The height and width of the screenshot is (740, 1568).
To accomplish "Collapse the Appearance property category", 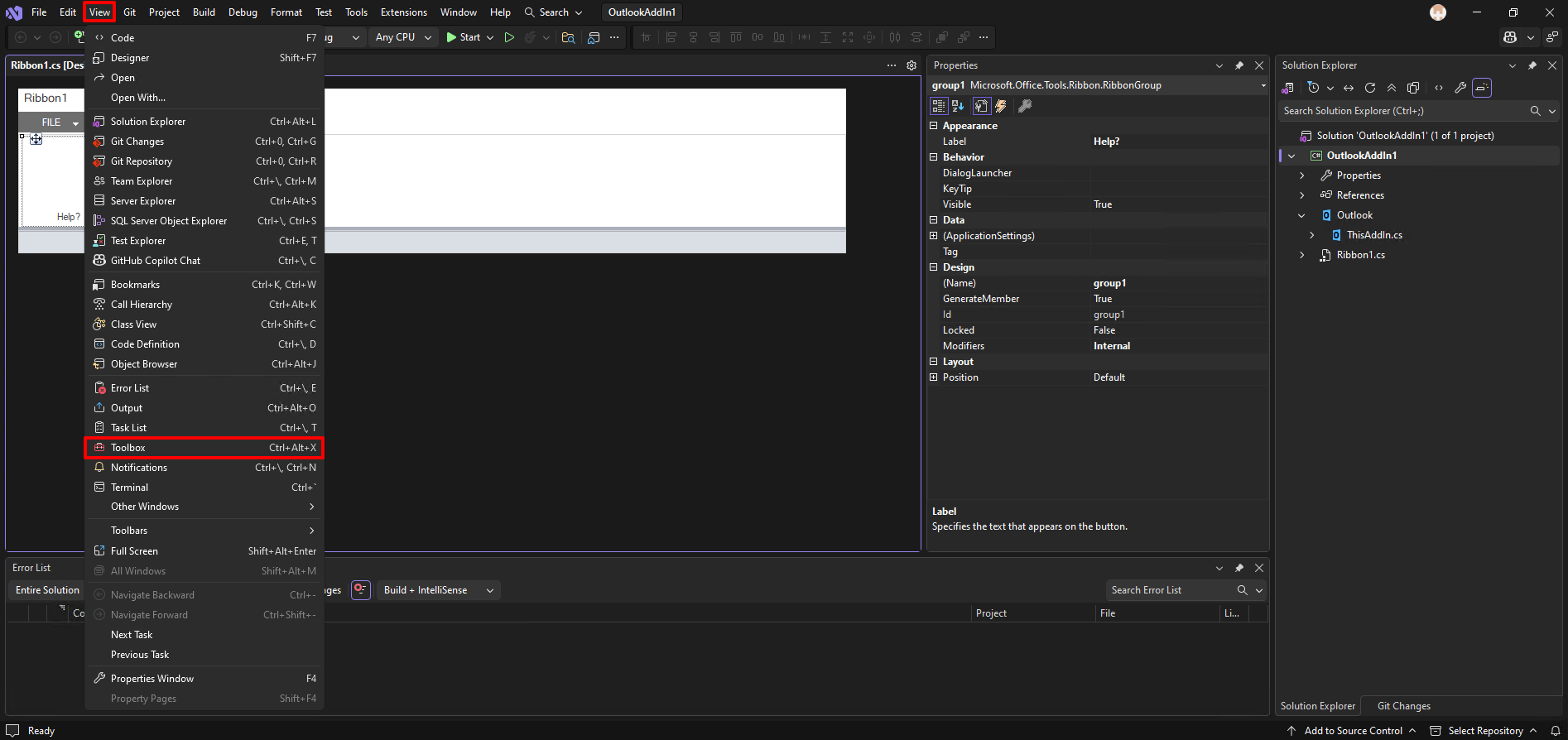I will pos(934,126).
